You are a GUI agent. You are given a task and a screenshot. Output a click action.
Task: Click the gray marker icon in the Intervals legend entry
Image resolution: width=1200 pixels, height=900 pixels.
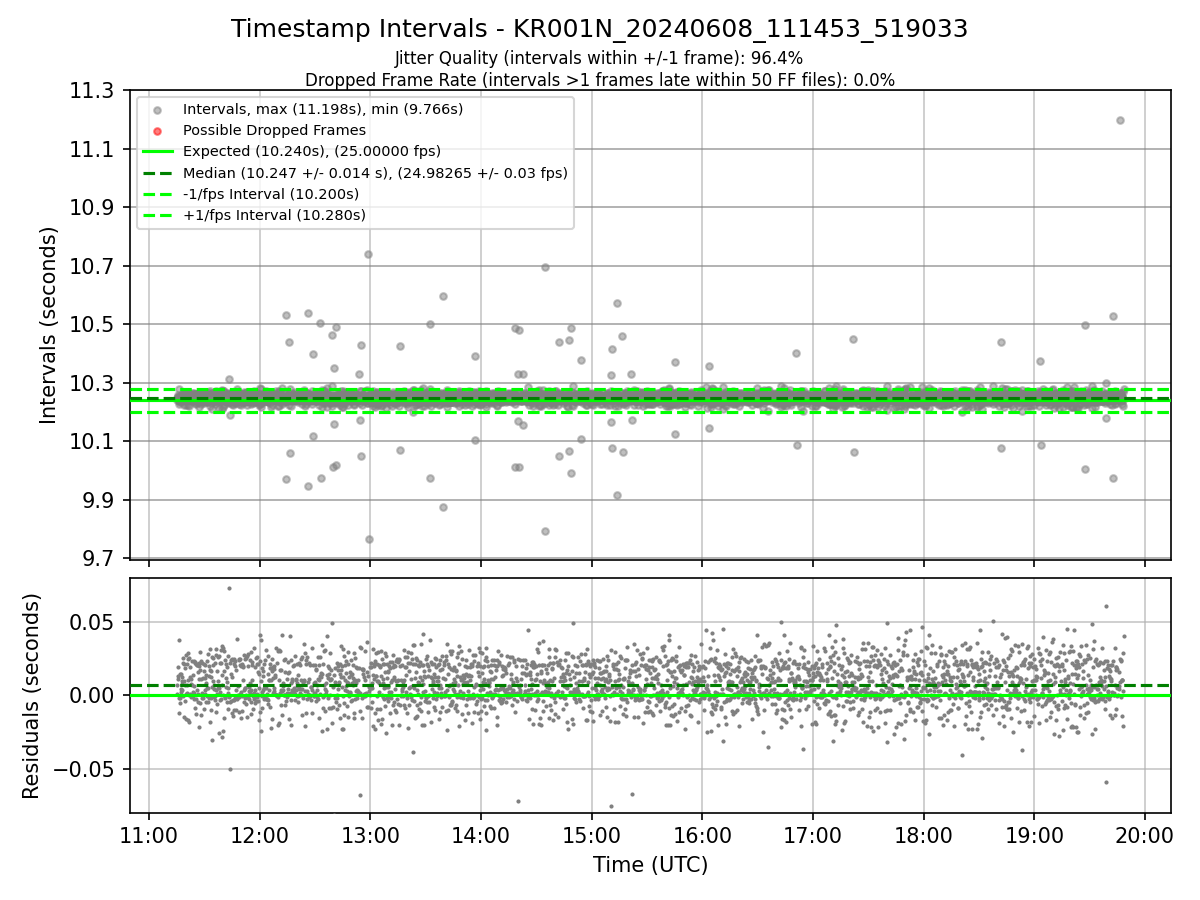(x=158, y=109)
